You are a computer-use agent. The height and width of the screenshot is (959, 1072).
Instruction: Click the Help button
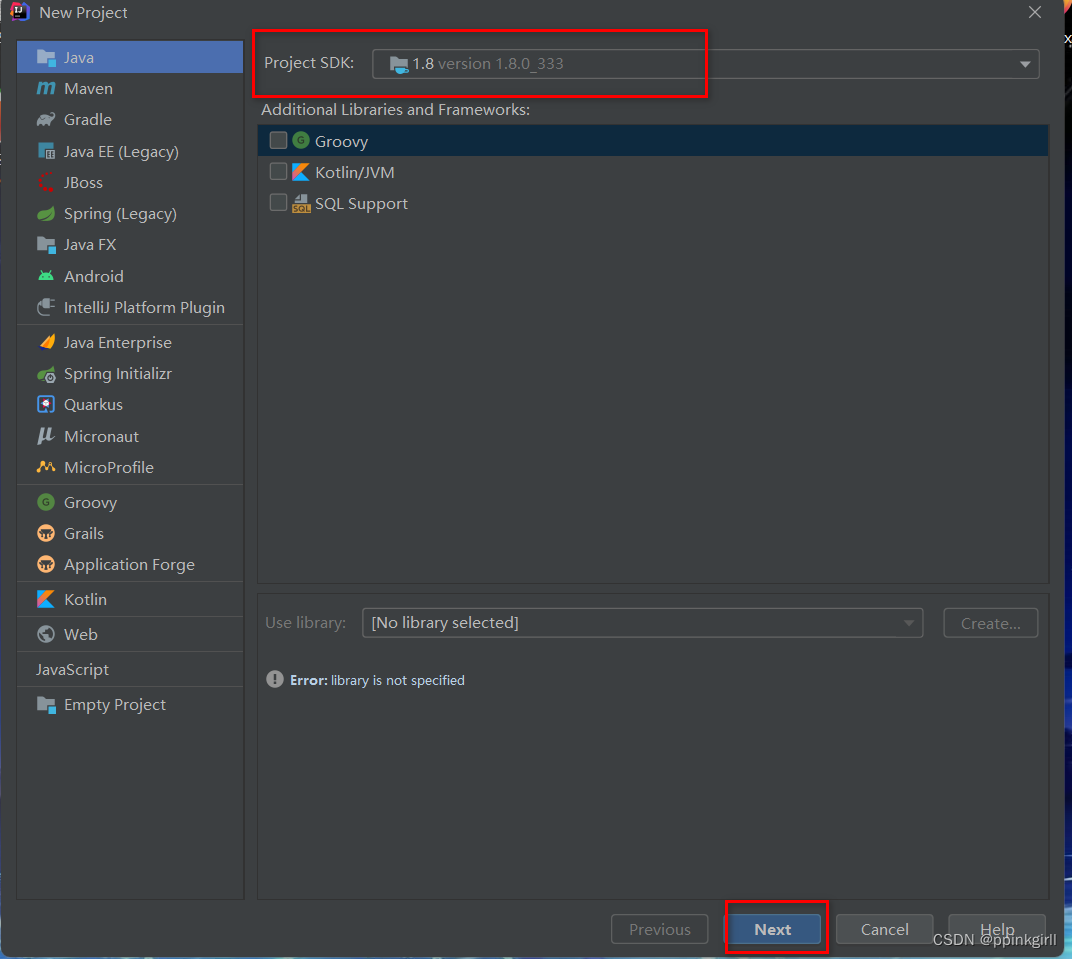[997, 930]
